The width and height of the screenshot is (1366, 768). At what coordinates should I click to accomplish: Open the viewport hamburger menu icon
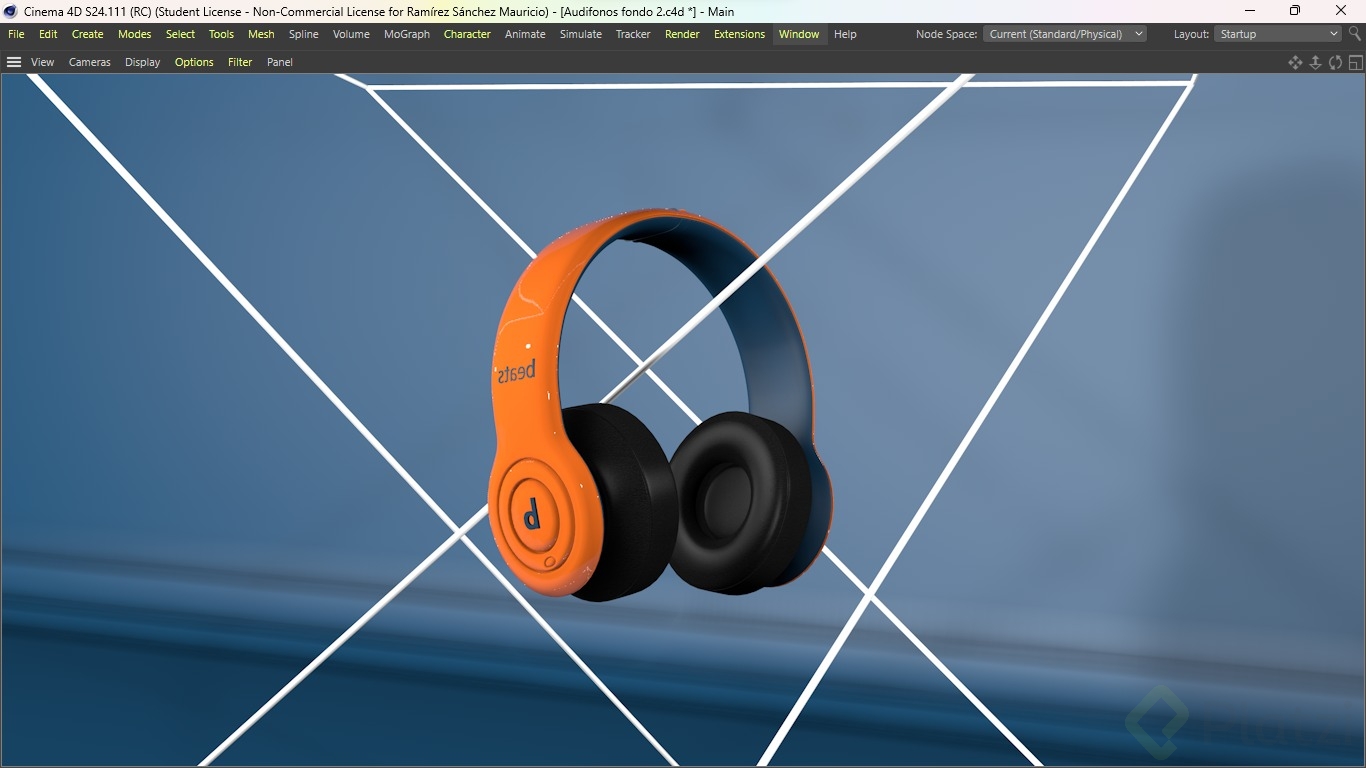point(14,62)
